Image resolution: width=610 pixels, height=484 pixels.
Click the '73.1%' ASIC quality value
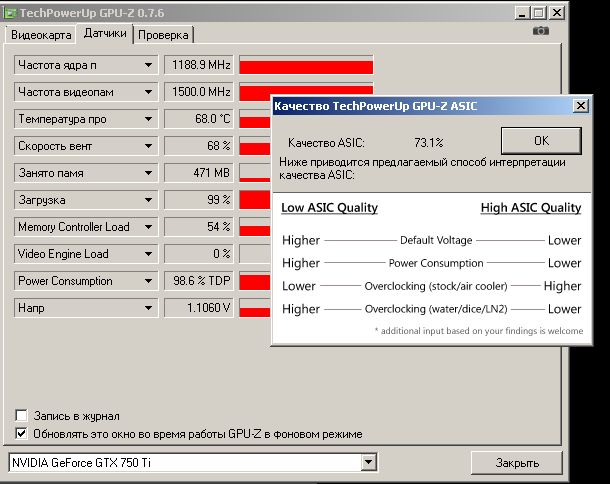click(428, 143)
